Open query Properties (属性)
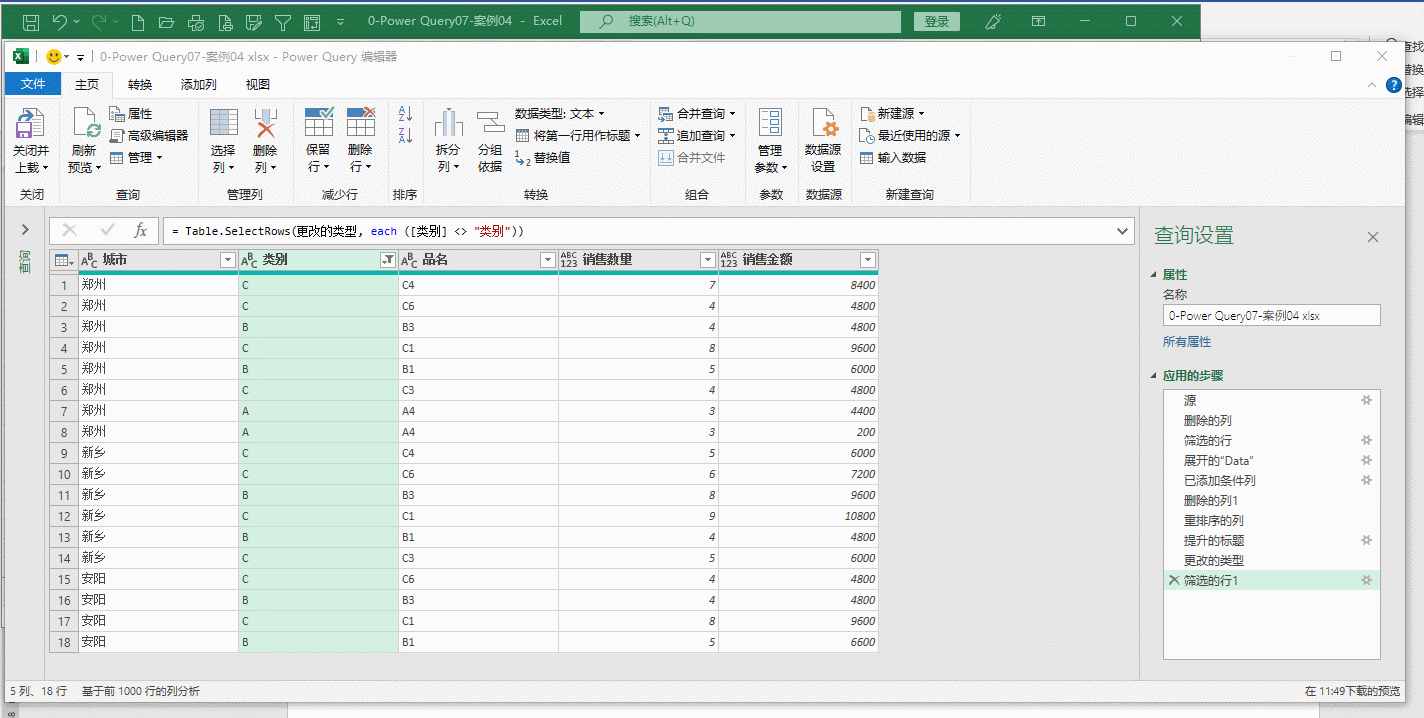Image resolution: width=1424 pixels, height=718 pixels. [131, 113]
